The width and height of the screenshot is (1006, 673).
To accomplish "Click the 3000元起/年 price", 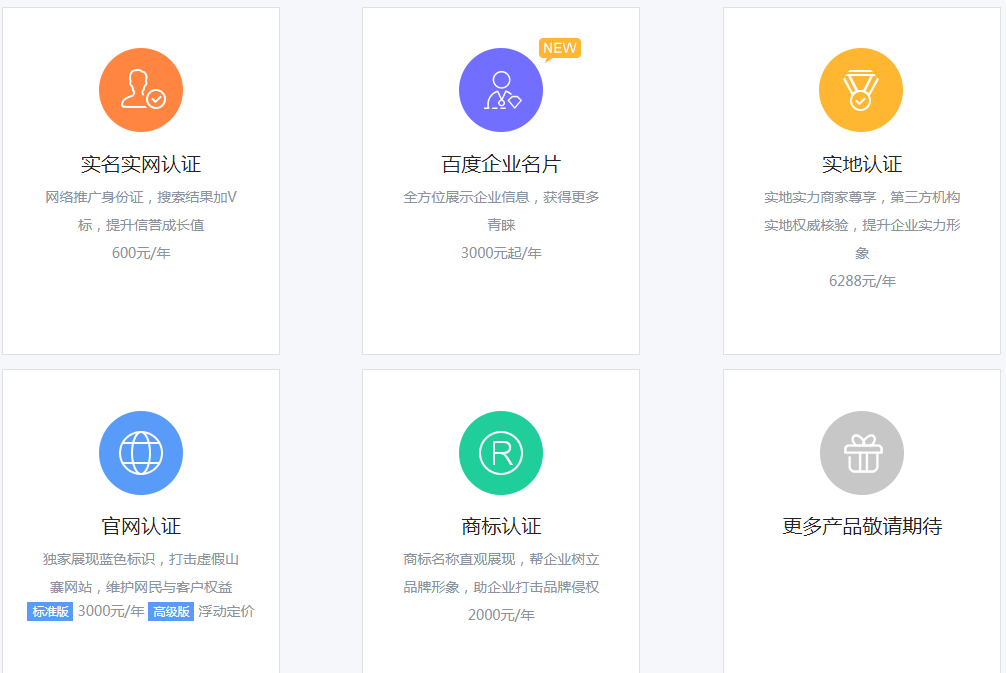I will tap(501, 253).
